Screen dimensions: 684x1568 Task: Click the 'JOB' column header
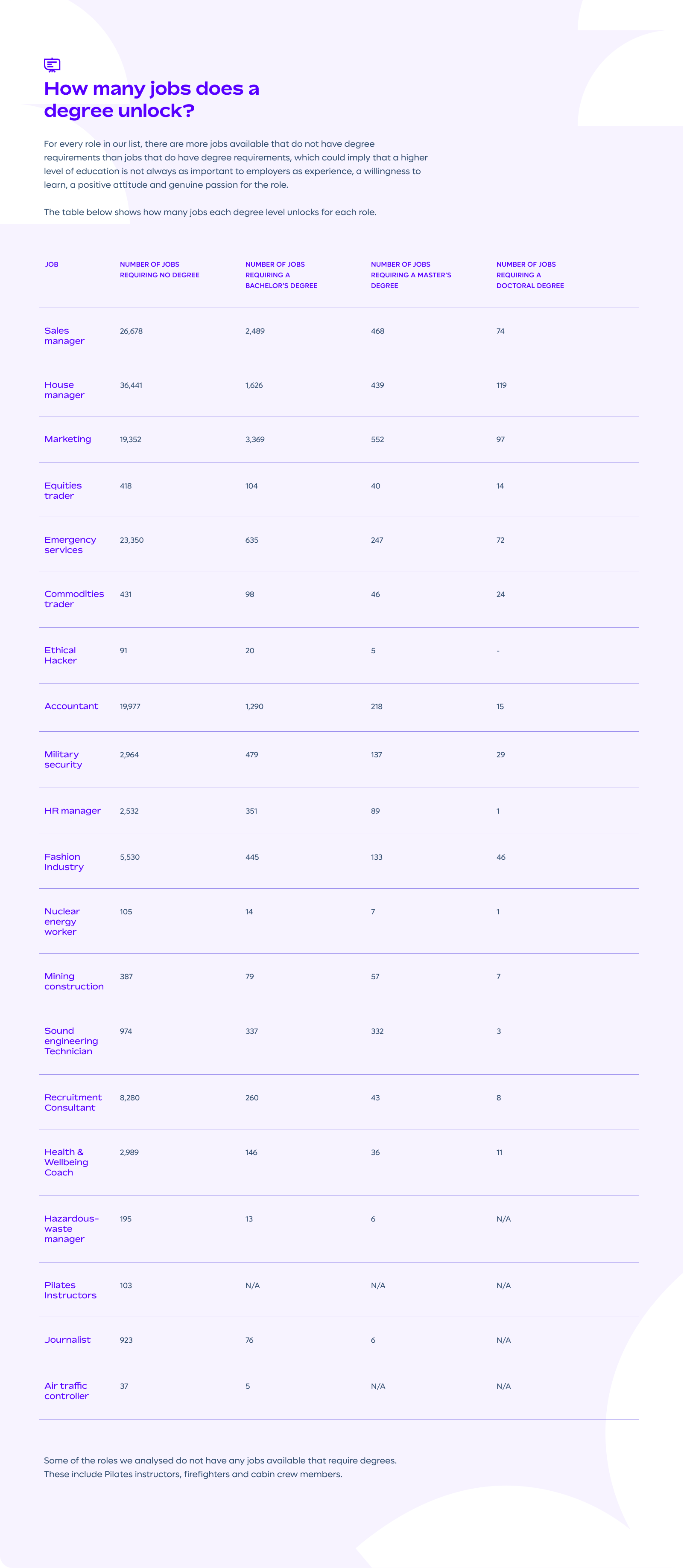pyautogui.click(x=52, y=264)
